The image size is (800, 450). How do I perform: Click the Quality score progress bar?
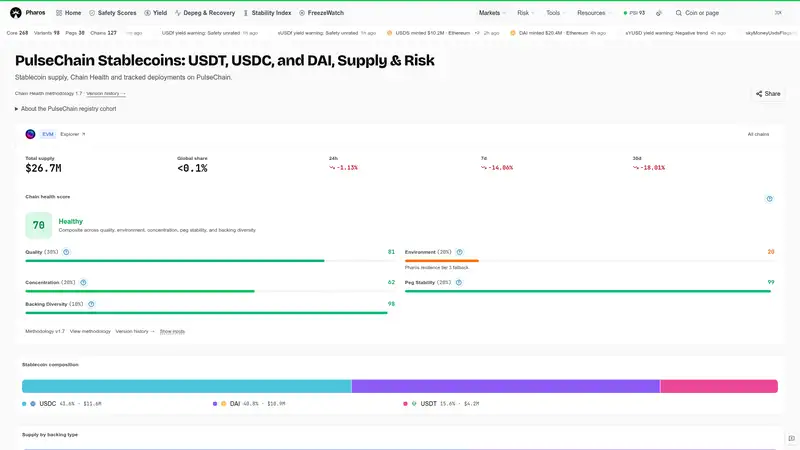pos(210,261)
